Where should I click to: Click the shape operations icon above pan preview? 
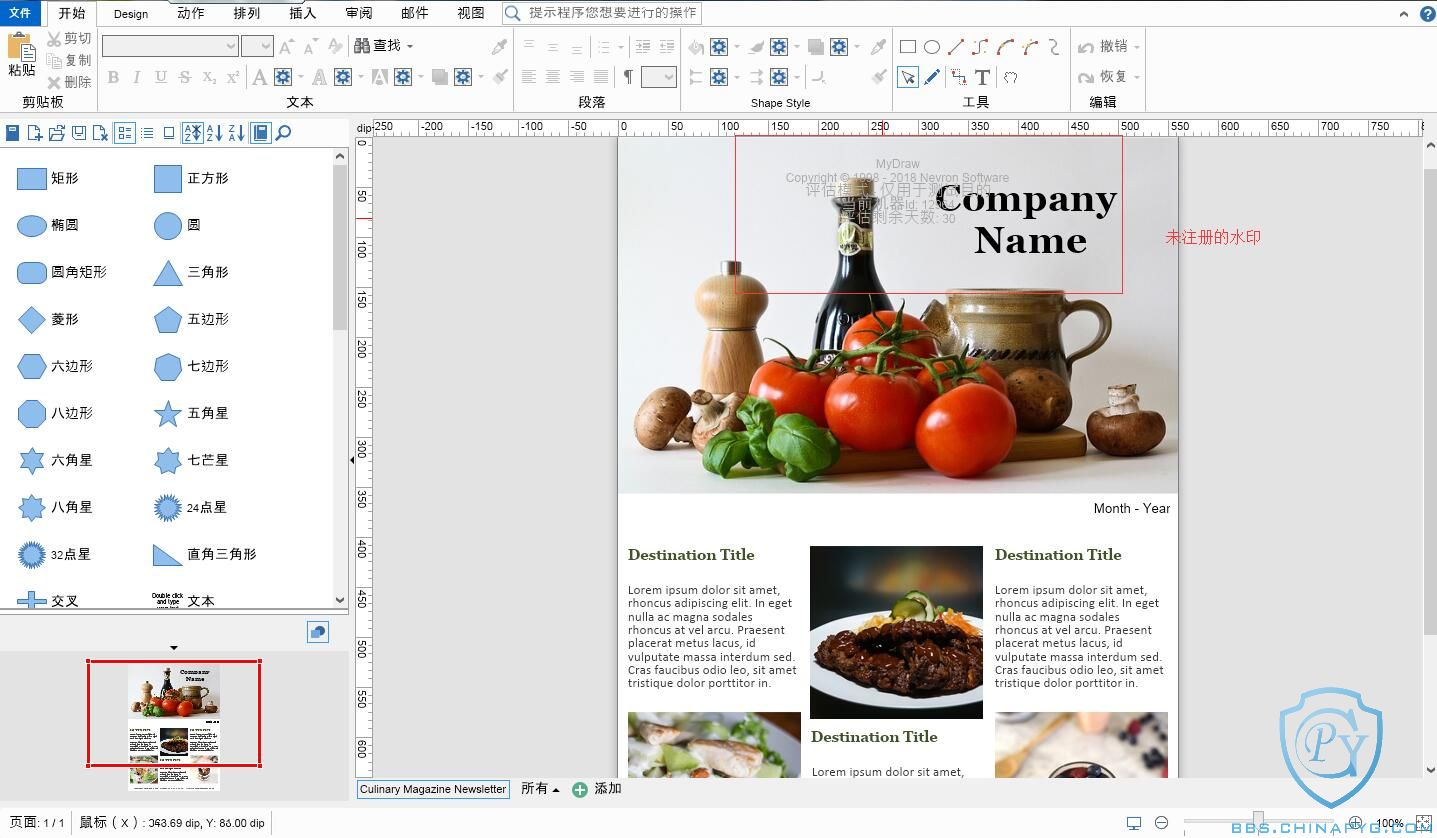[x=318, y=632]
